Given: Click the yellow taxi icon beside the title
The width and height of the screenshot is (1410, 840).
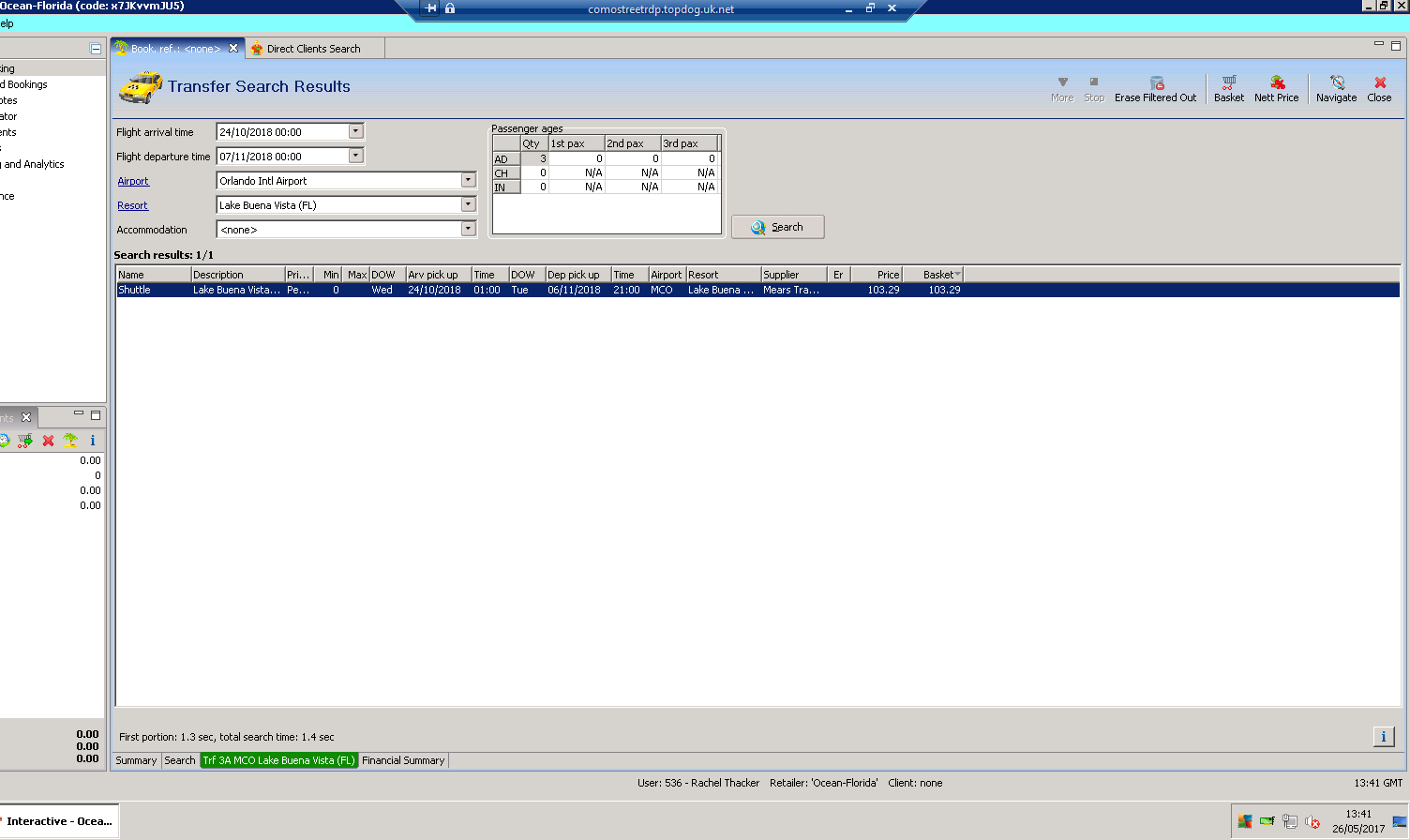Looking at the screenshot, I should pyautogui.click(x=141, y=86).
